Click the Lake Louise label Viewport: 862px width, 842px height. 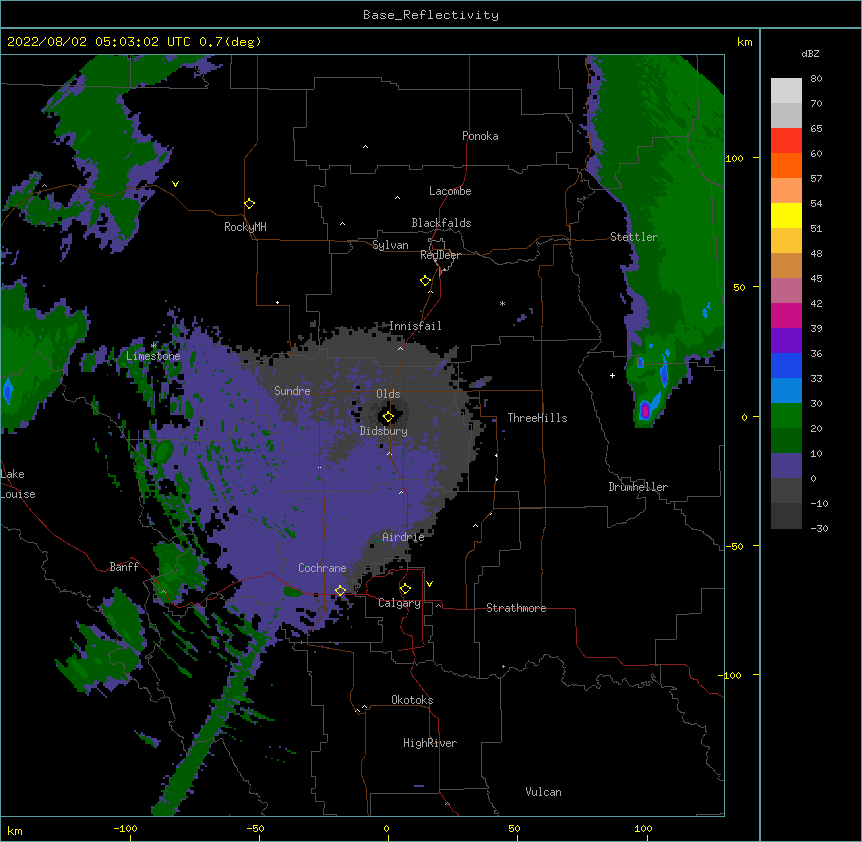pos(18,484)
